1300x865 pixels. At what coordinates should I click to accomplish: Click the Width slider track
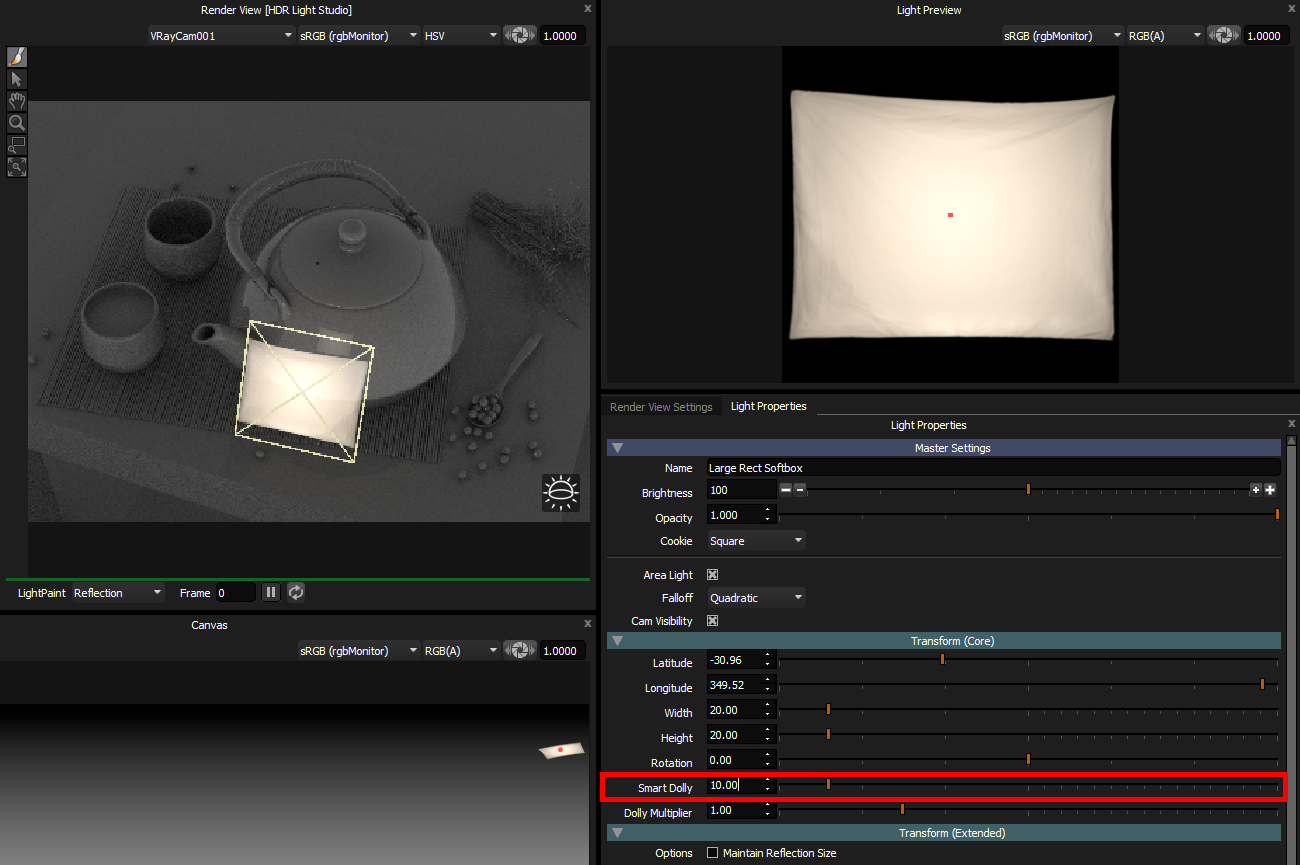point(1028,710)
